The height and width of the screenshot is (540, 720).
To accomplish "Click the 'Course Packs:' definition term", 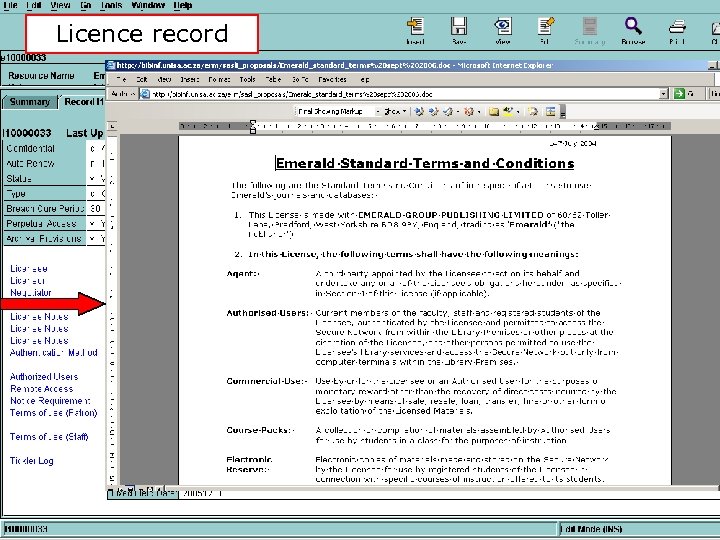I will [x=259, y=430].
